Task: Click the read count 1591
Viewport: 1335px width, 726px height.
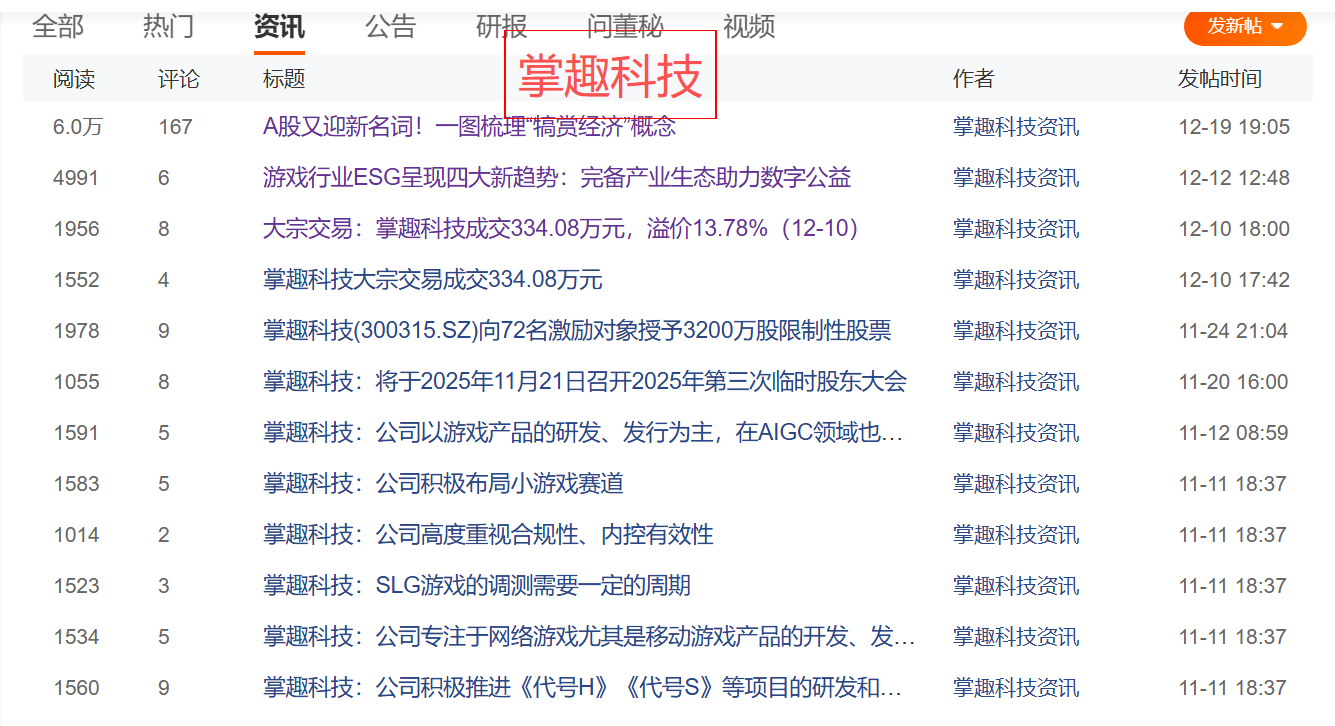Action: pyautogui.click(x=76, y=433)
